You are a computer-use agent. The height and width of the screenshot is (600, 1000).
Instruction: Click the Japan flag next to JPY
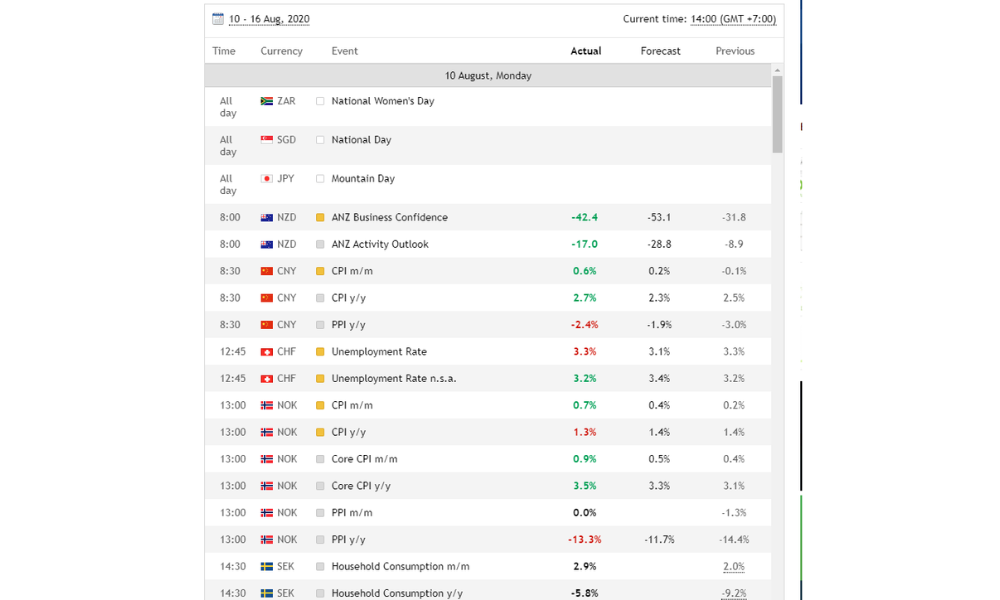tap(267, 179)
